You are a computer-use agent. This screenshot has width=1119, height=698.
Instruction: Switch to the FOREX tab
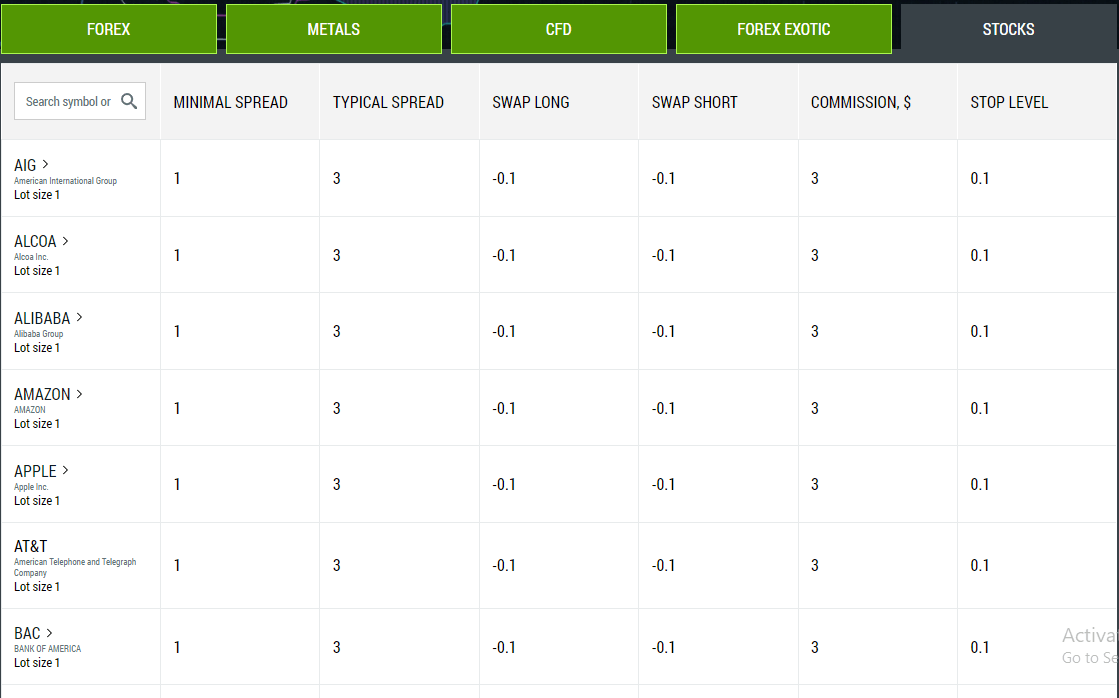109,29
